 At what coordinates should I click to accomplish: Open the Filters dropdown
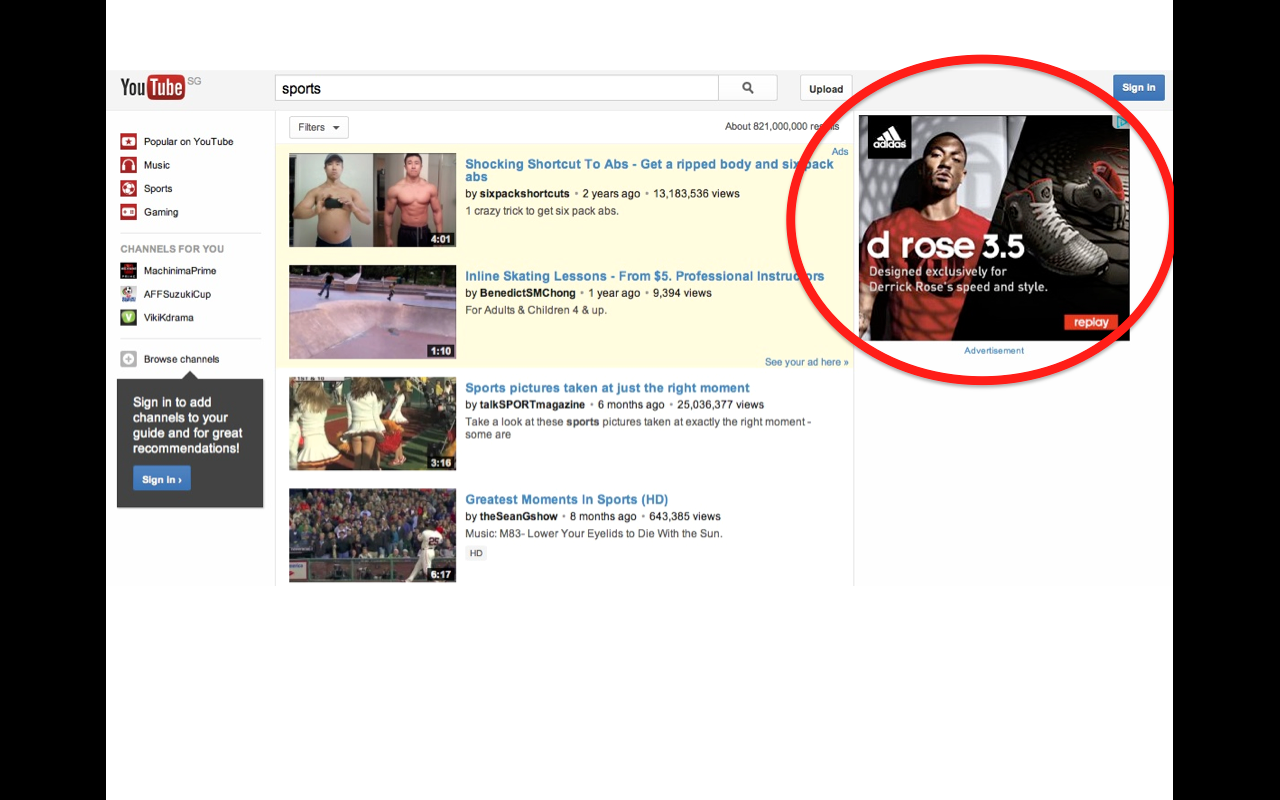[x=318, y=127]
